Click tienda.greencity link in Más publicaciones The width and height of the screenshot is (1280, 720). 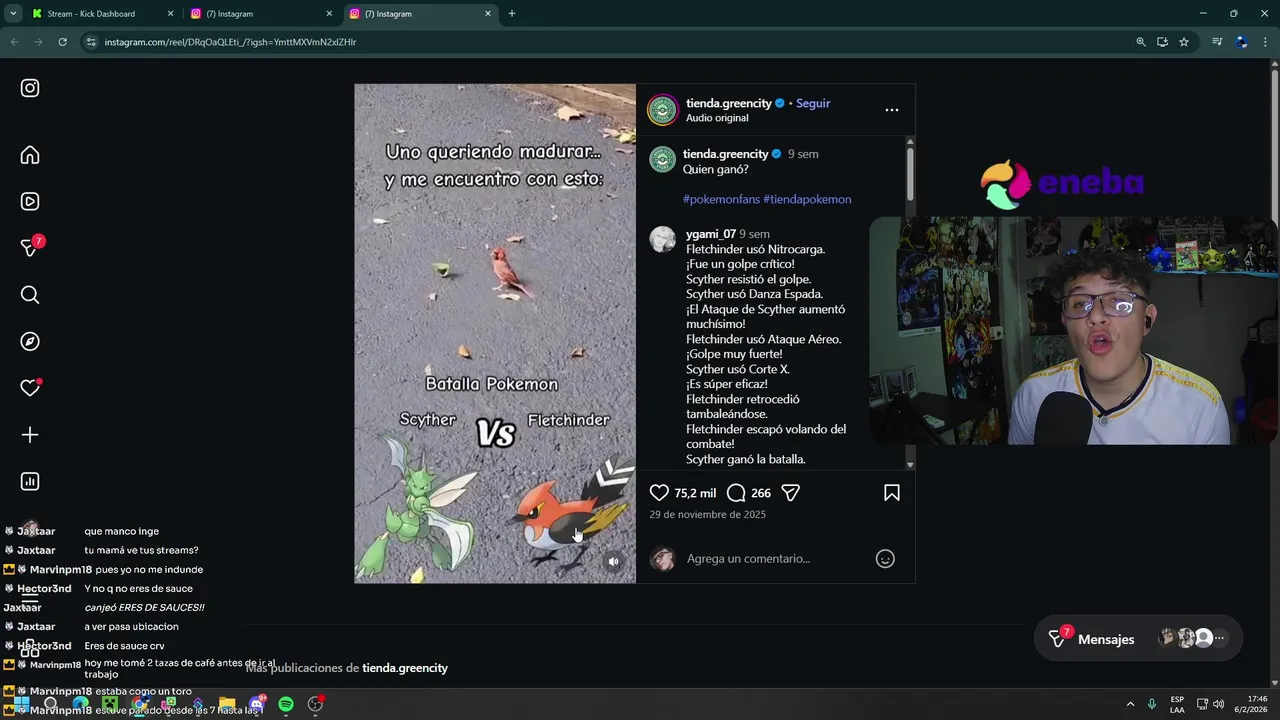[x=405, y=668]
